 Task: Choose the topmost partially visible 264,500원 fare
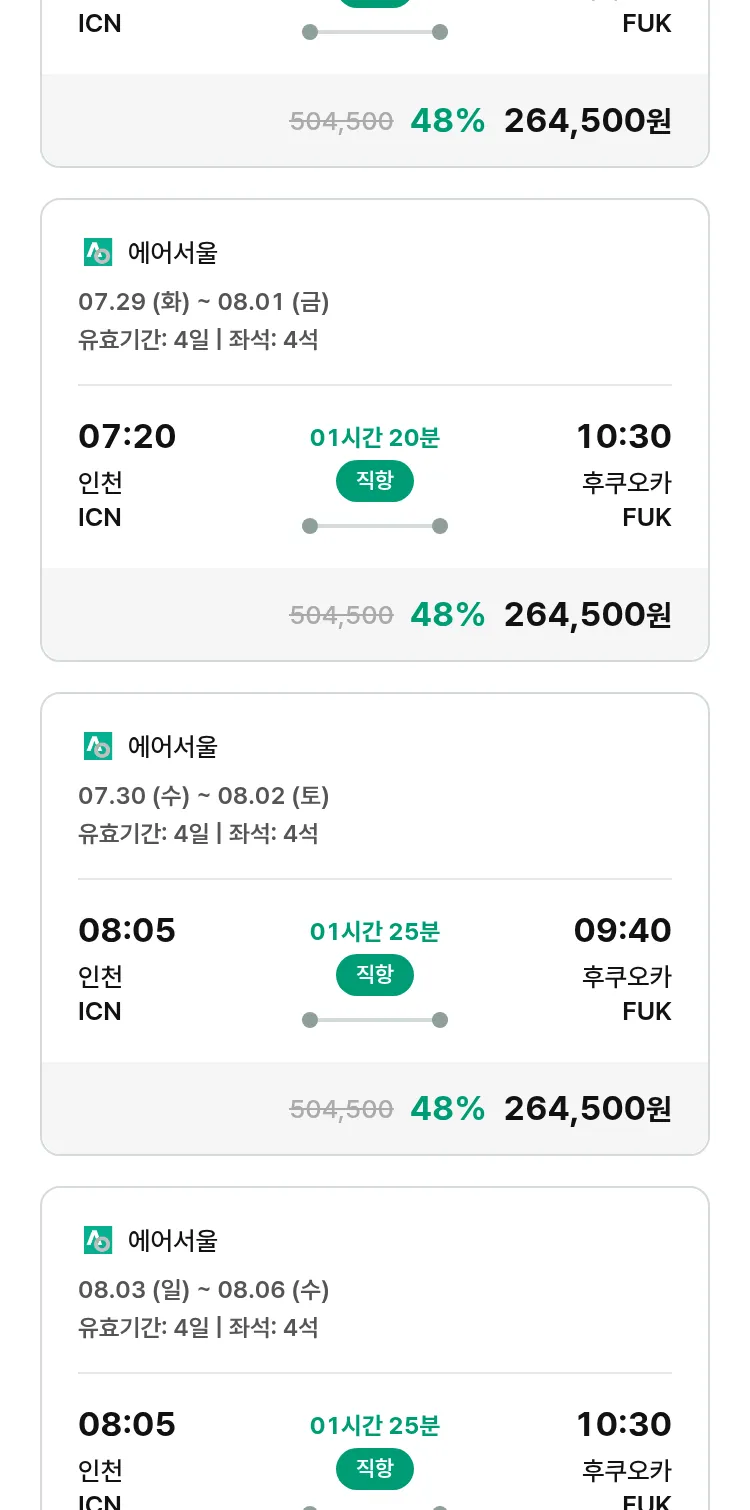tap(587, 121)
